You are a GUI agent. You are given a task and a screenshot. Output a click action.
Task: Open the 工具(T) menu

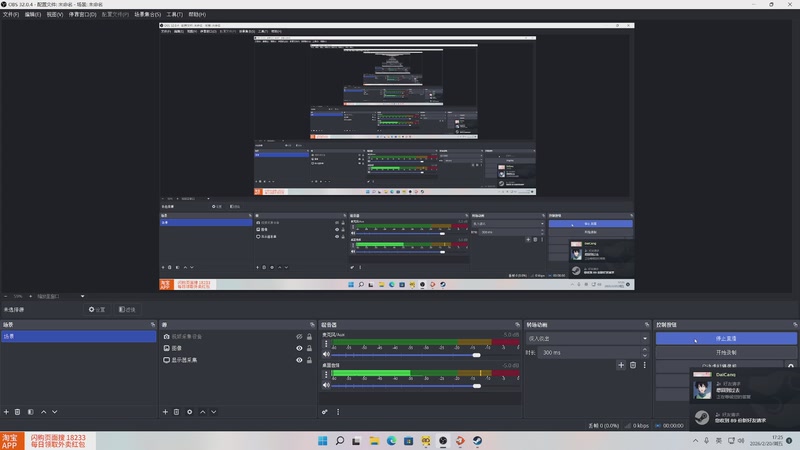click(174, 14)
